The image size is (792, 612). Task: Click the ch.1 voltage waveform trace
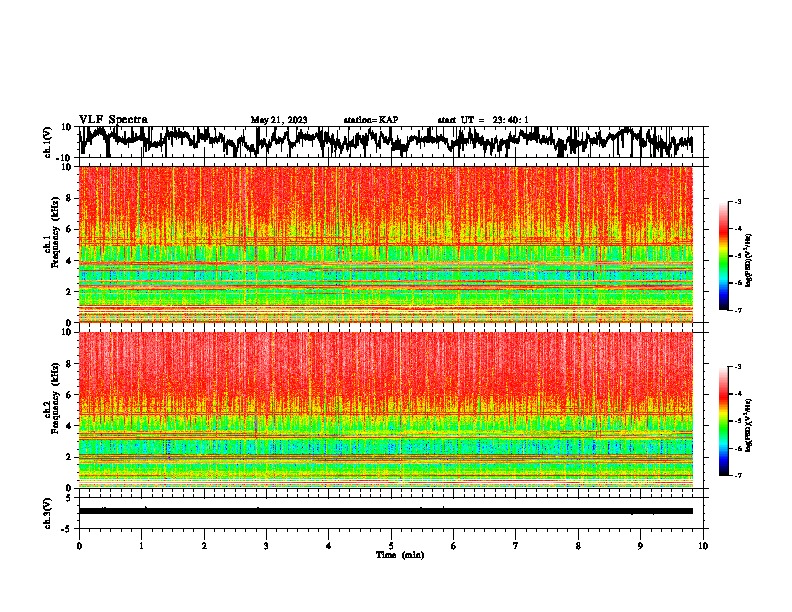(x=385, y=142)
